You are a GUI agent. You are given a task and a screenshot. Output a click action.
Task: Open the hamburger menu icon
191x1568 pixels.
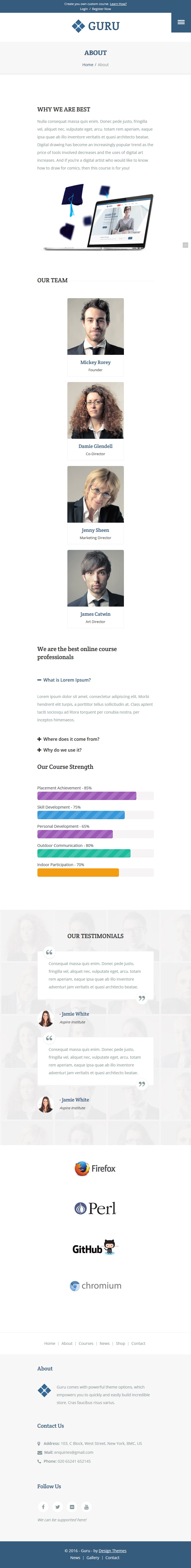point(181,22)
